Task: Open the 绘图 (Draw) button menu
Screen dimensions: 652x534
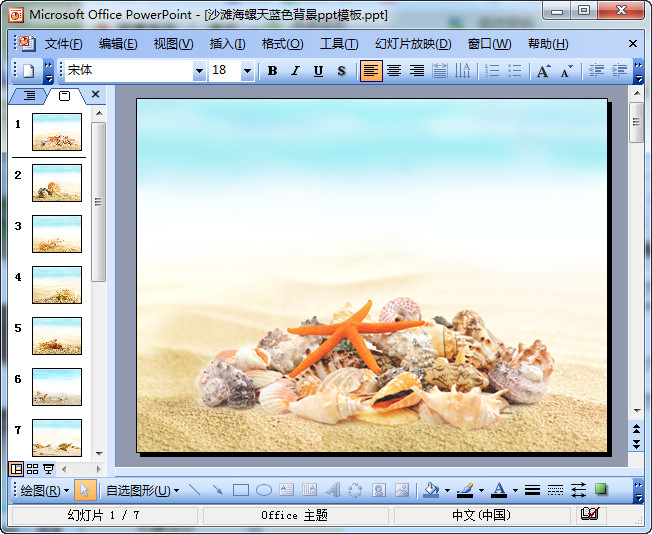Action: [45, 490]
